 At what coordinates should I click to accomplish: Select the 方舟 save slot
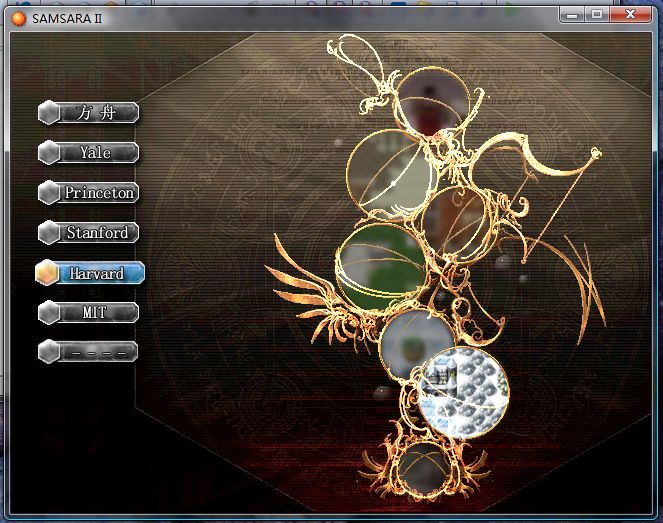click(x=88, y=113)
